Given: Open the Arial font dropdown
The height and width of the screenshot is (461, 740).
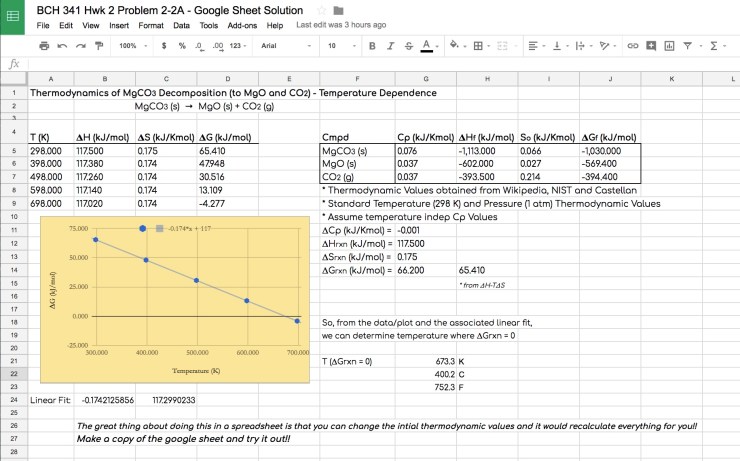Looking at the screenshot, I should tap(286, 46).
